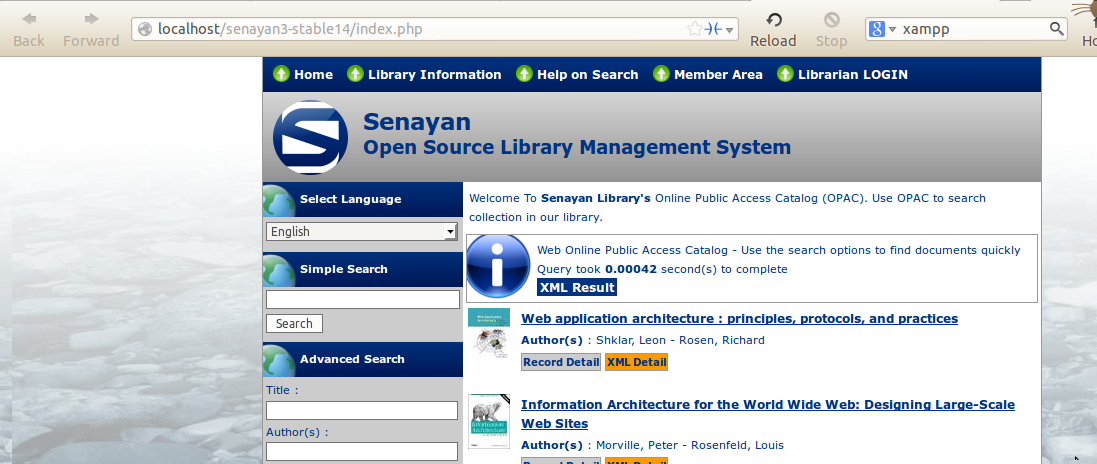Click green arrow icon beside Library Information
Image resolution: width=1097 pixels, height=464 pixels.
pyautogui.click(x=355, y=73)
